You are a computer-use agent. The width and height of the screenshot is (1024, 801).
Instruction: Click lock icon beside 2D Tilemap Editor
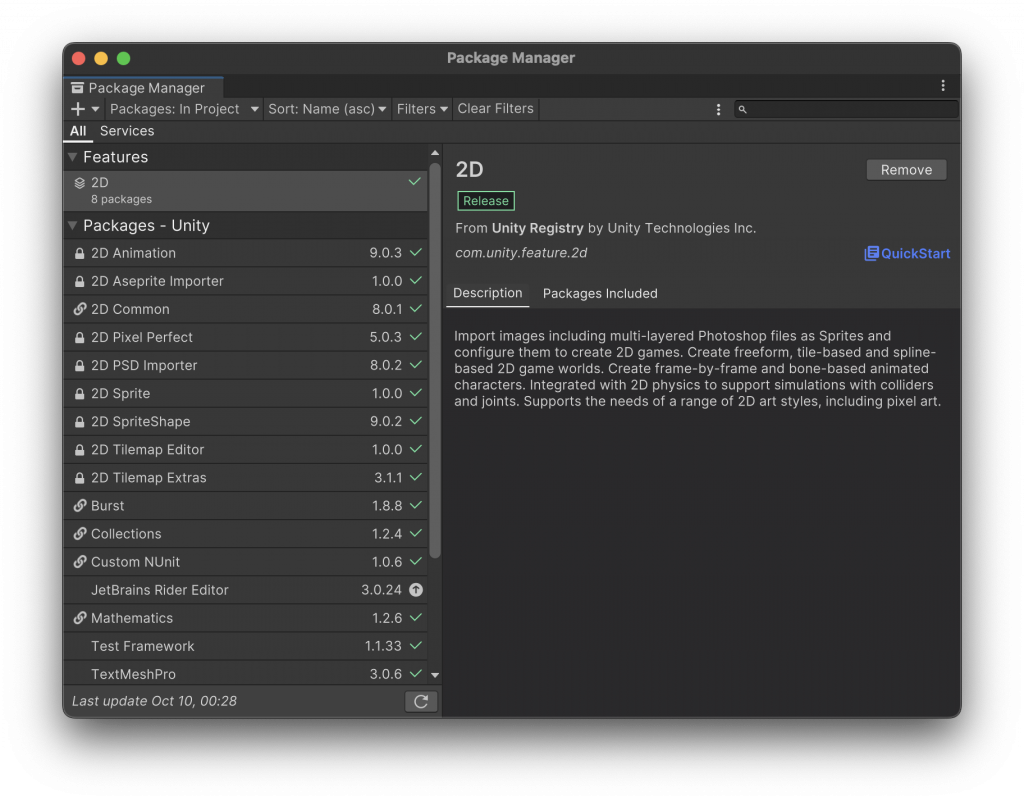80,450
